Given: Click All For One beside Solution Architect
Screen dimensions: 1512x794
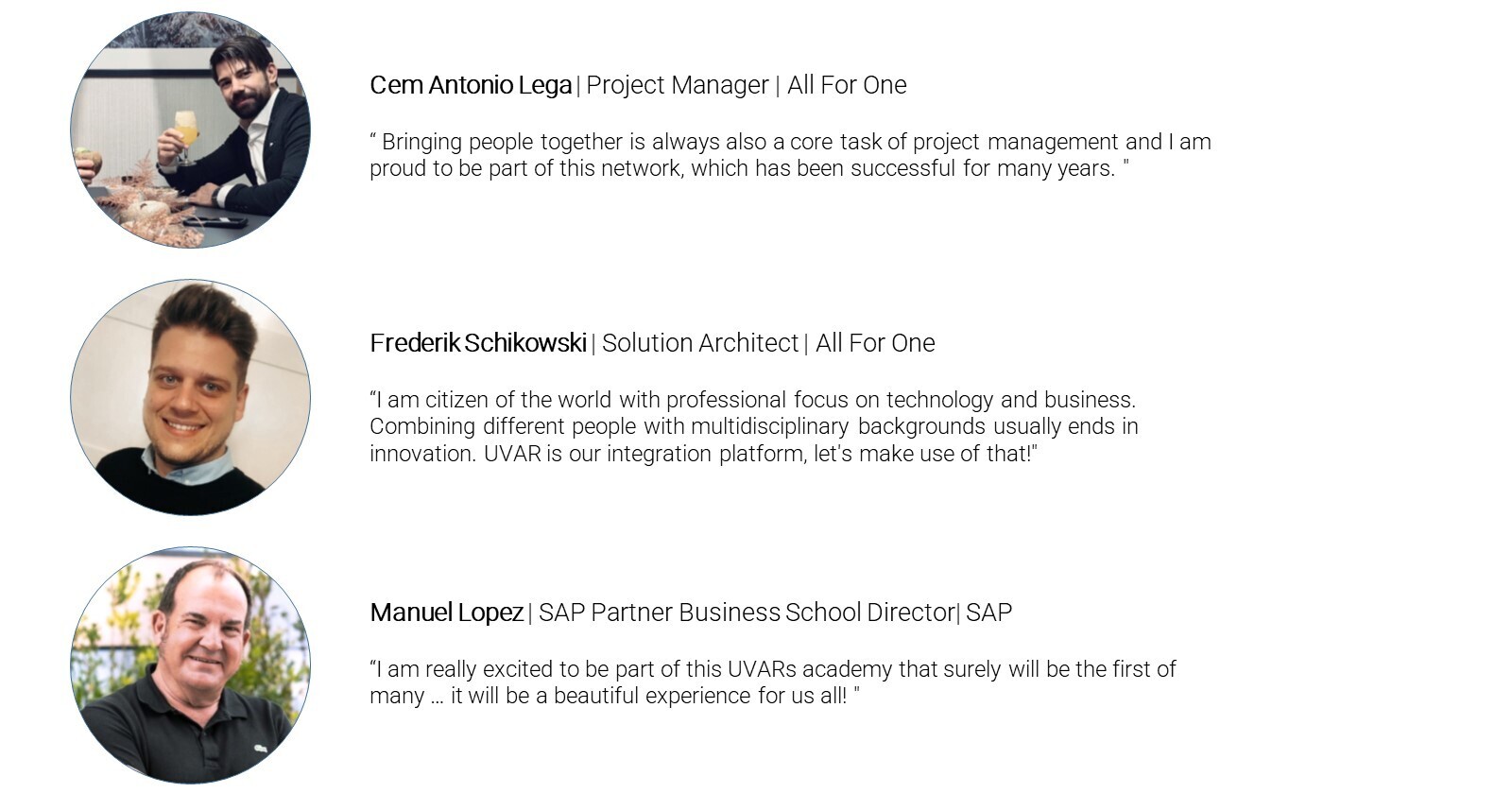Looking at the screenshot, I should (x=875, y=343).
